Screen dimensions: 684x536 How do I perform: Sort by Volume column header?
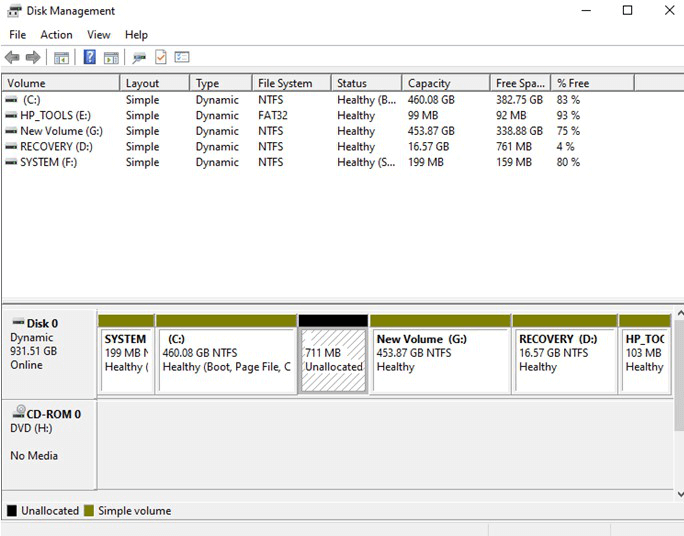(x=61, y=83)
